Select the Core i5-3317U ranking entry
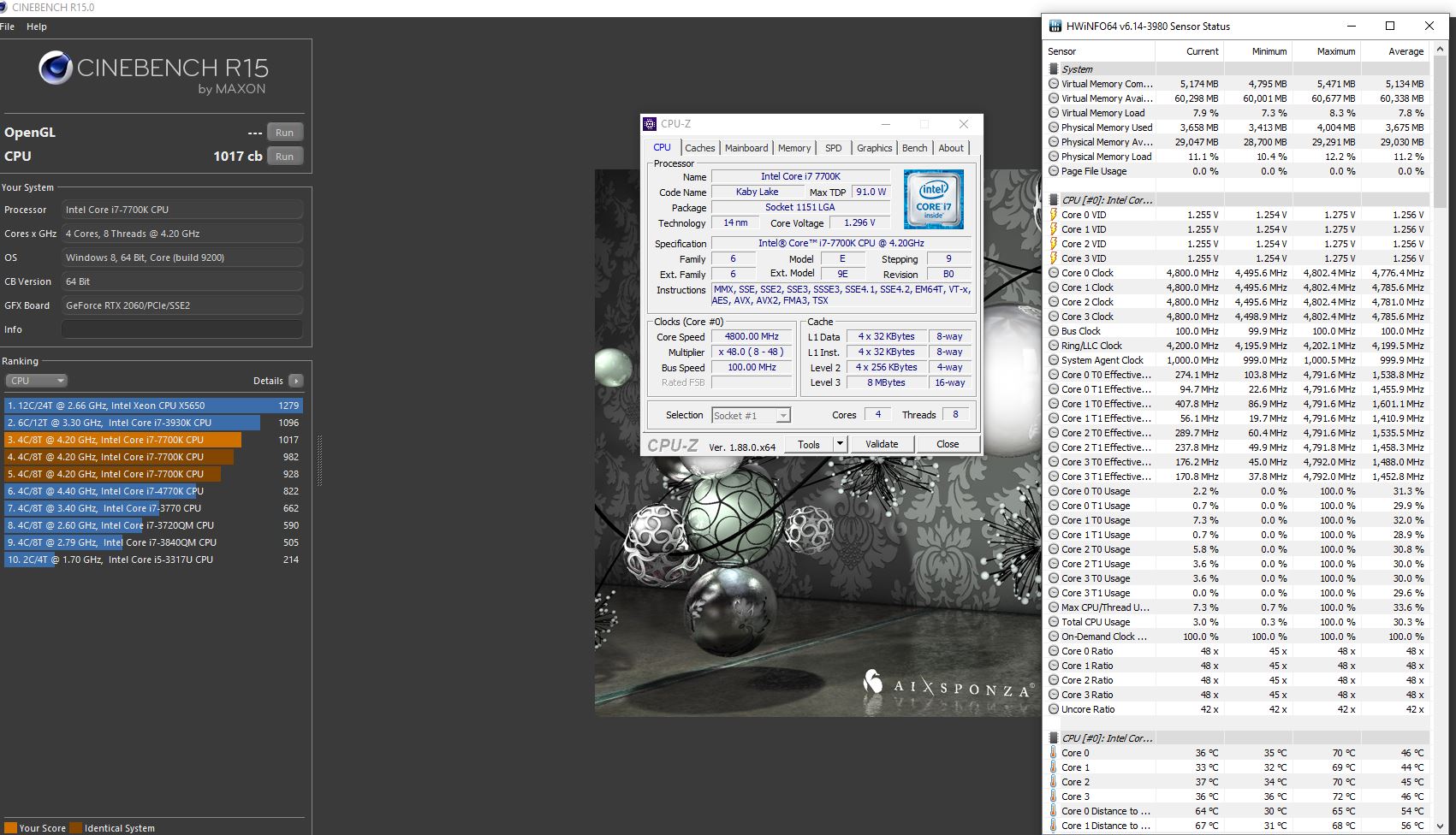 pos(154,560)
